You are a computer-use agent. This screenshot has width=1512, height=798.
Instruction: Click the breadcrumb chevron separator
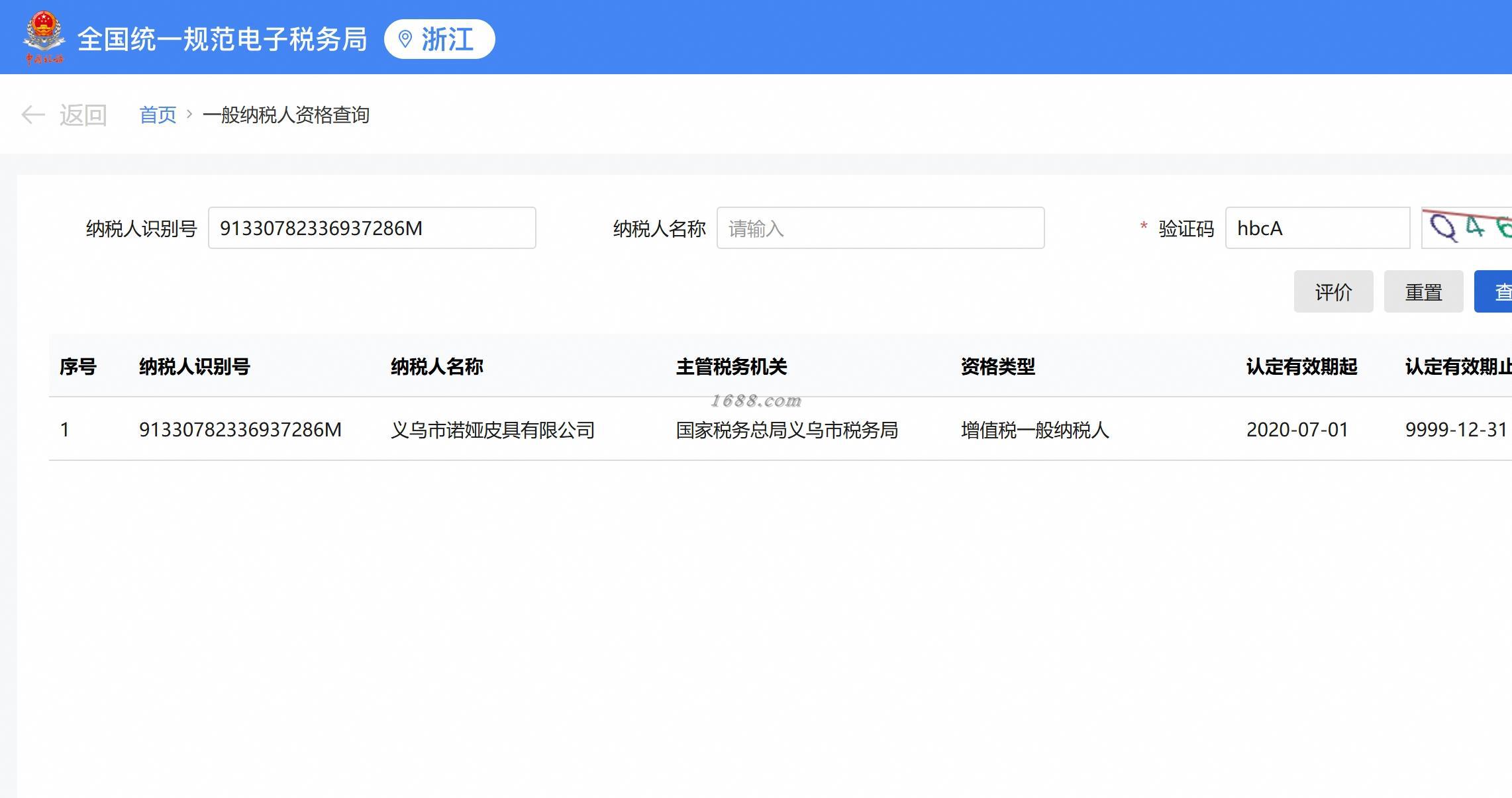[189, 115]
